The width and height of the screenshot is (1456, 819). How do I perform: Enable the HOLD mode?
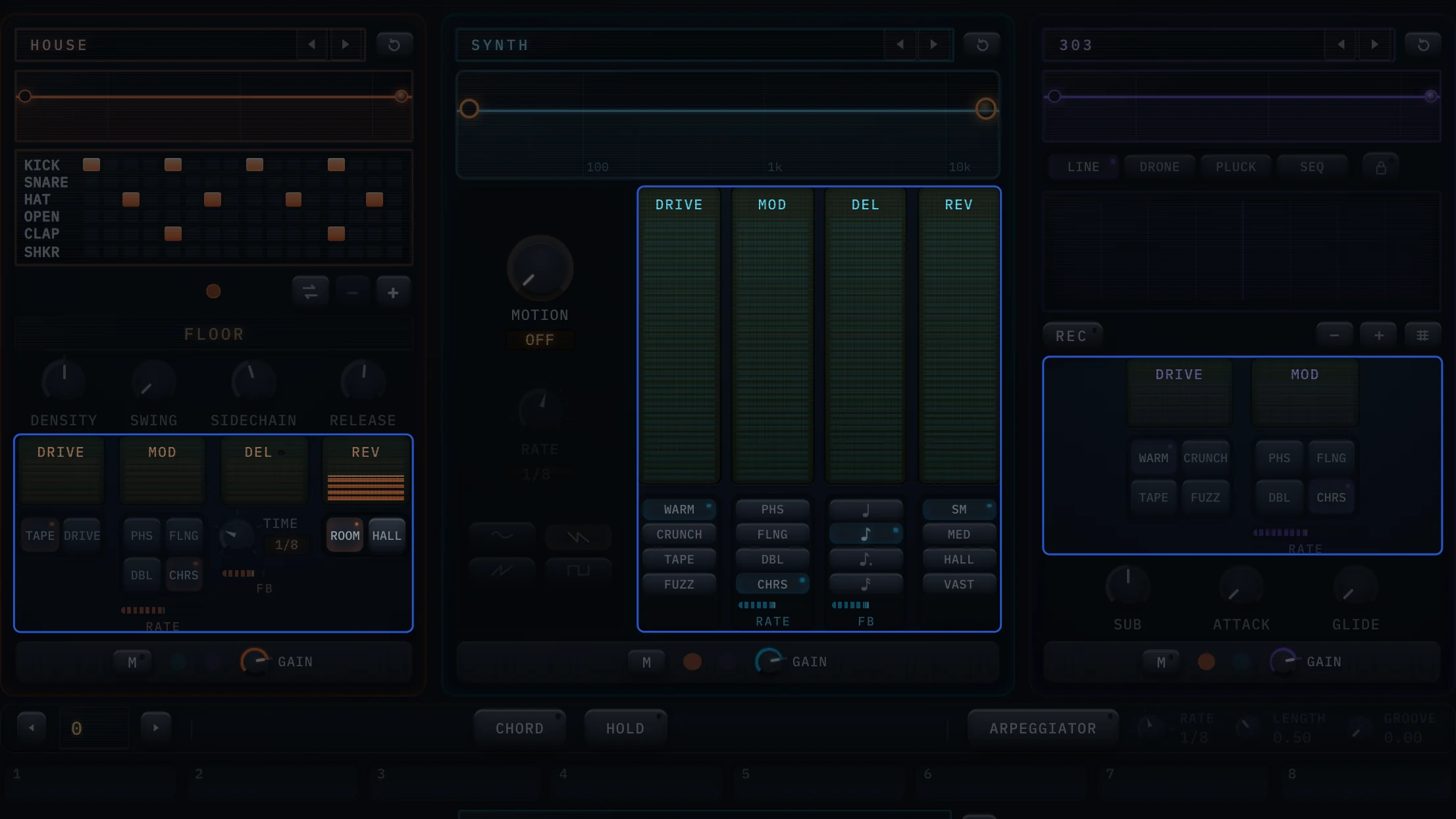point(625,728)
